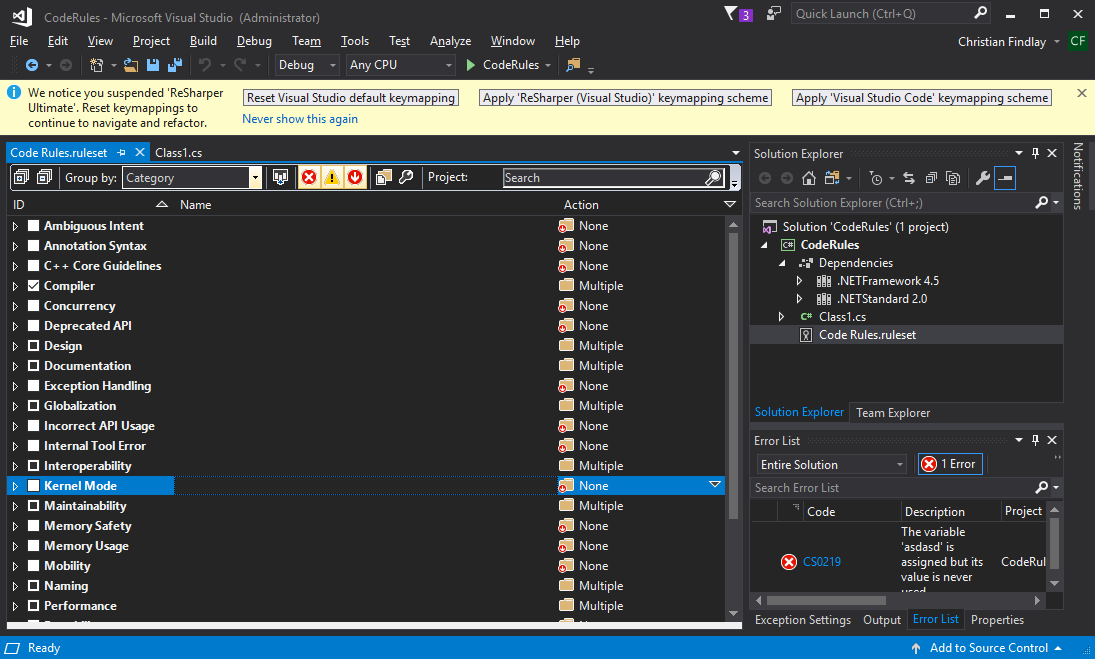Expand the Globalization group
This screenshot has width=1095, height=659.
[x=15, y=406]
